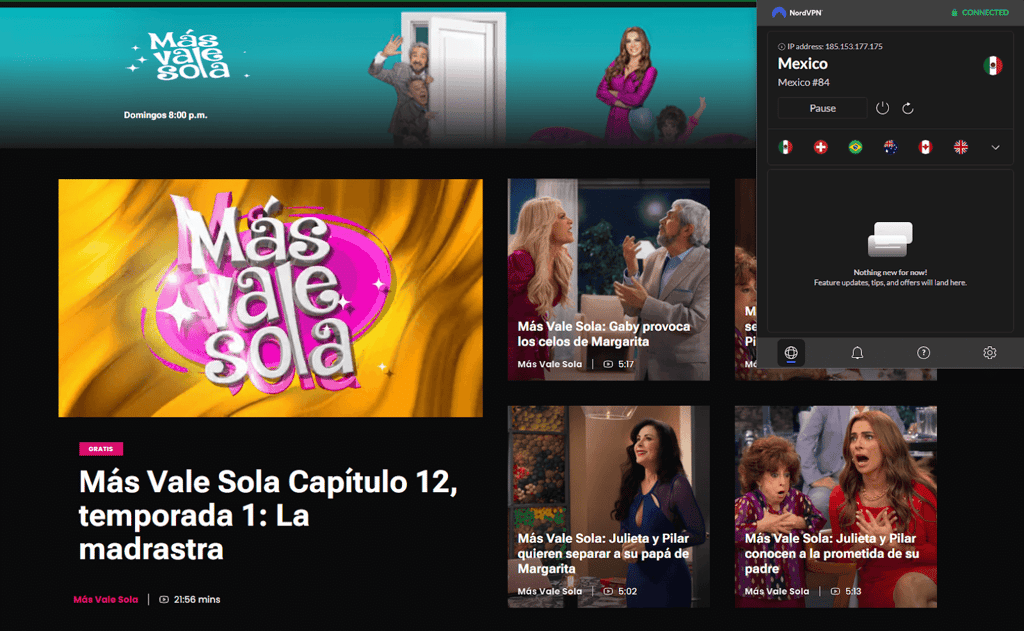Click the empty inbox cards illustration
The width and height of the screenshot is (1024, 631).
(x=890, y=239)
